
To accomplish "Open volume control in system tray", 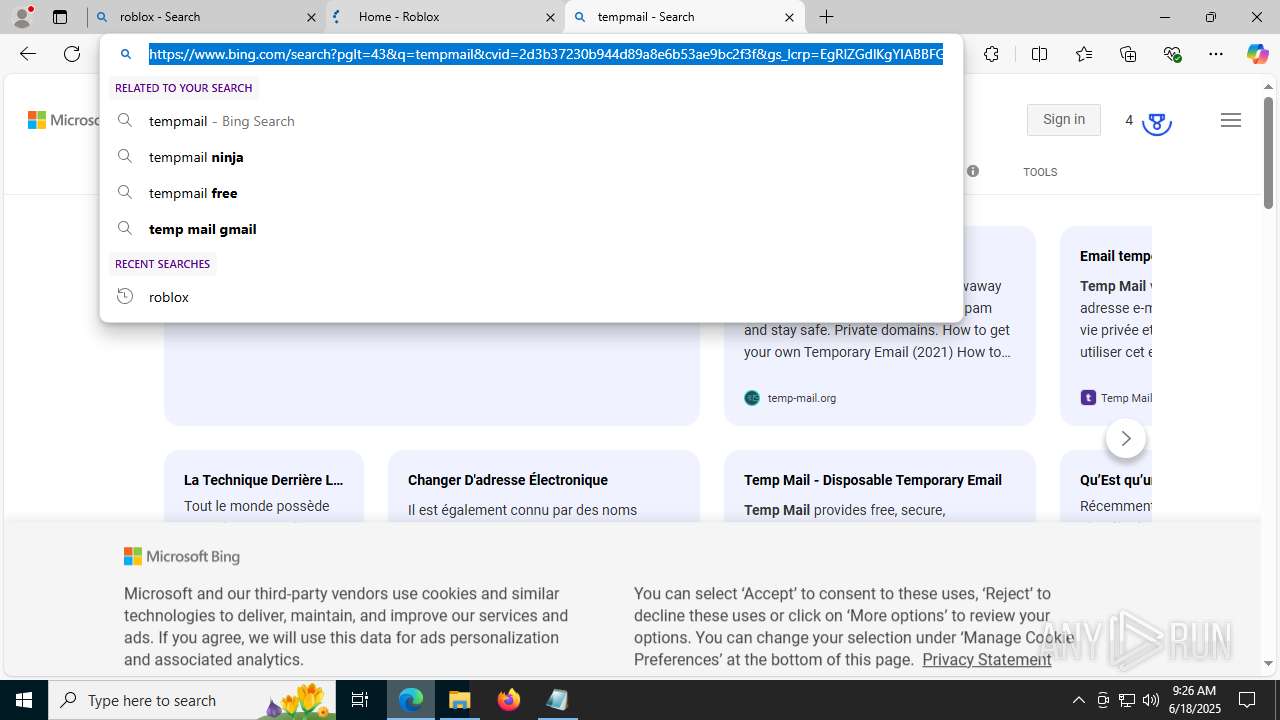I will (x=1151, y=700).
